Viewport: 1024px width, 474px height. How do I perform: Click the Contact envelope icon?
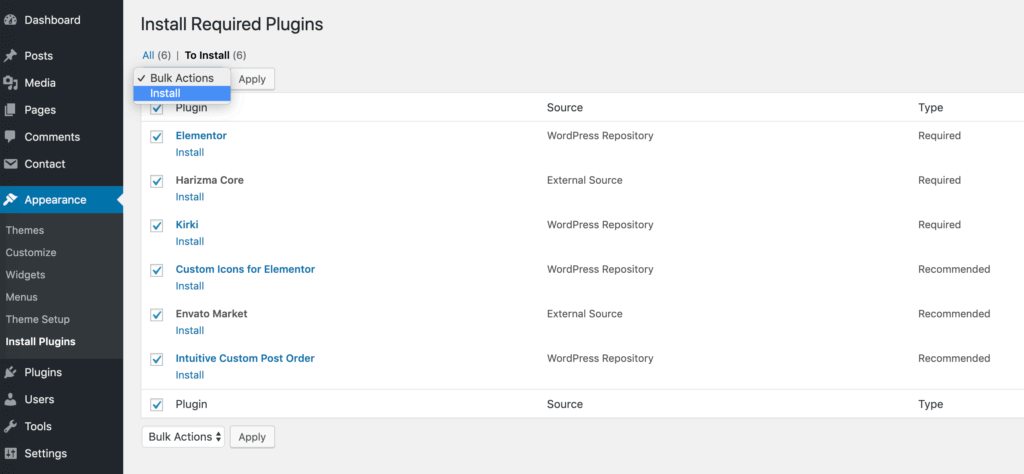click(x=10, y=164)
